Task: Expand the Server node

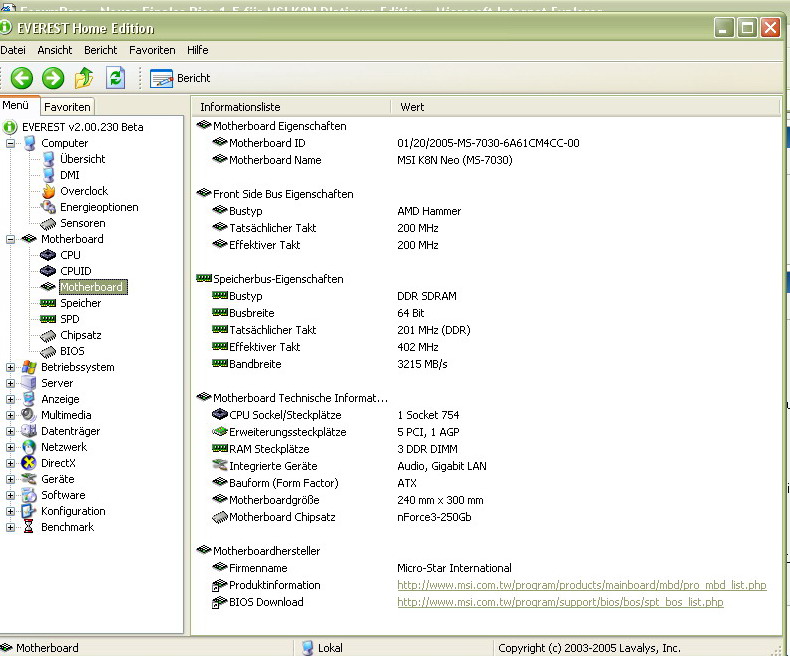Action: [10, 383]
